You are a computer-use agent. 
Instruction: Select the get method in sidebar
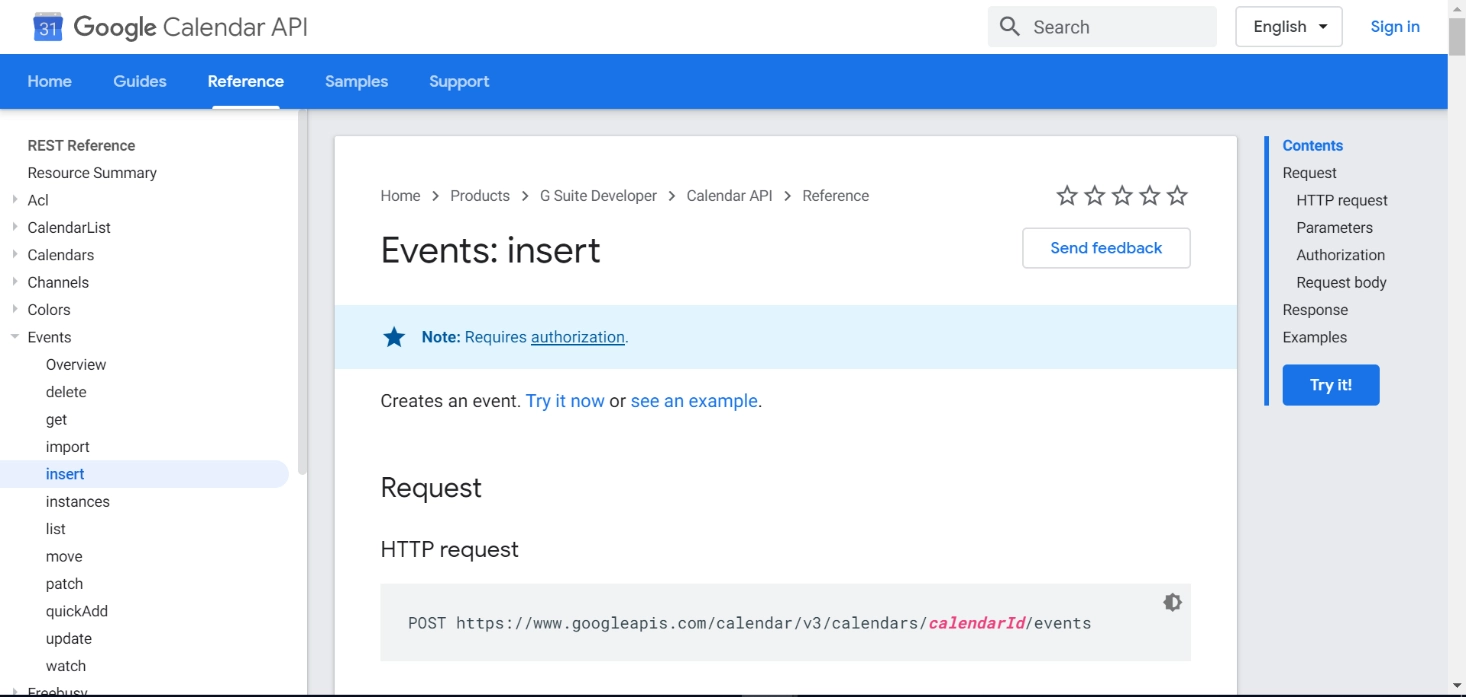tap(56, 419)
